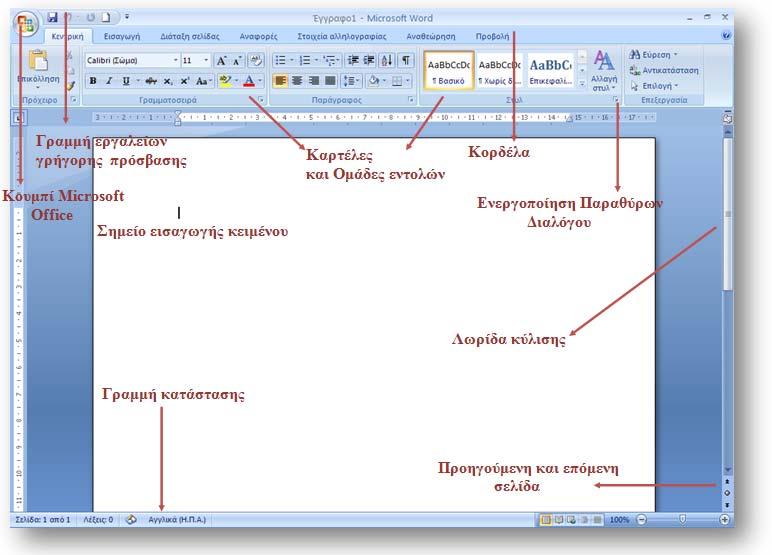Open the font size 11 dropdown

(206, 60)
